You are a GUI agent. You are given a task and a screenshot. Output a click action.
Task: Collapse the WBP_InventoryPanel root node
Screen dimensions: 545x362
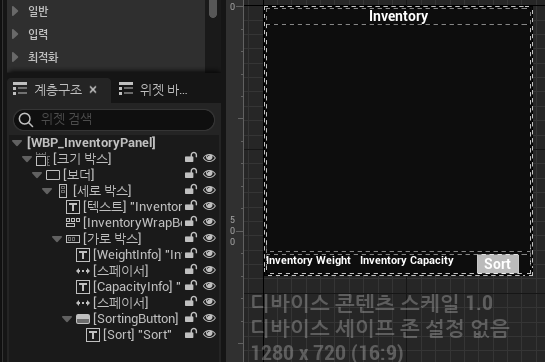tap(17, 143)
